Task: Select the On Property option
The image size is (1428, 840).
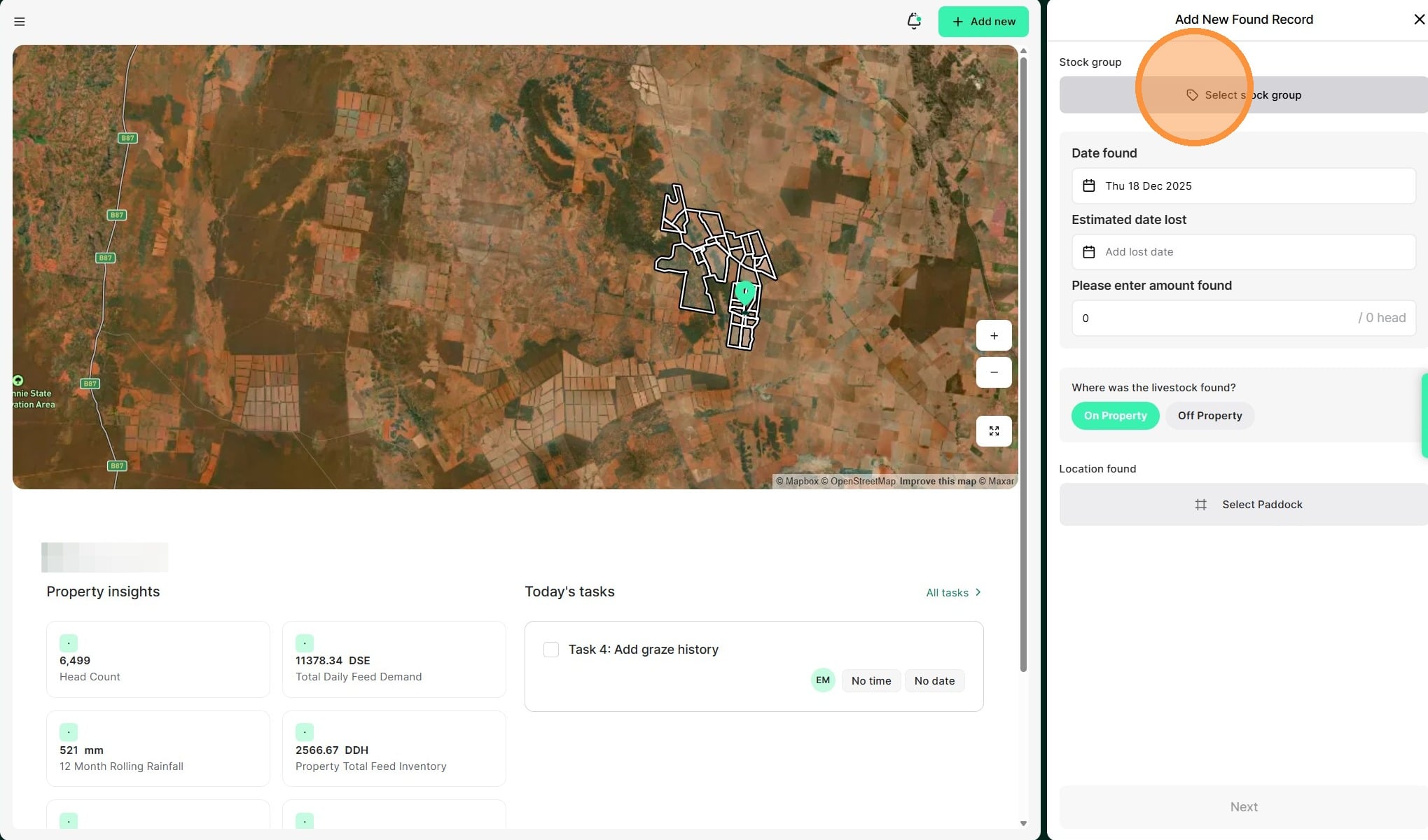Action: (1115, 416)
